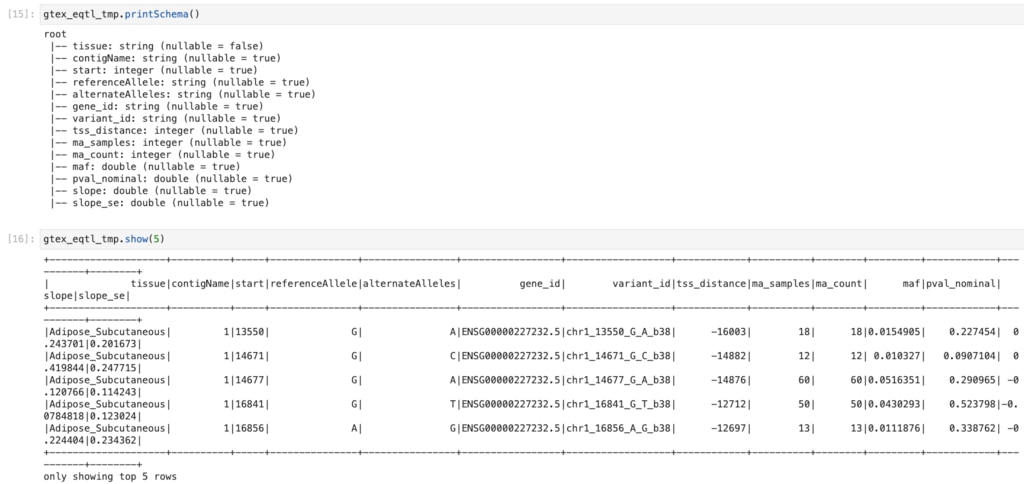
Task: Click the 'root' line in schema output
Action: click(56, 34)
